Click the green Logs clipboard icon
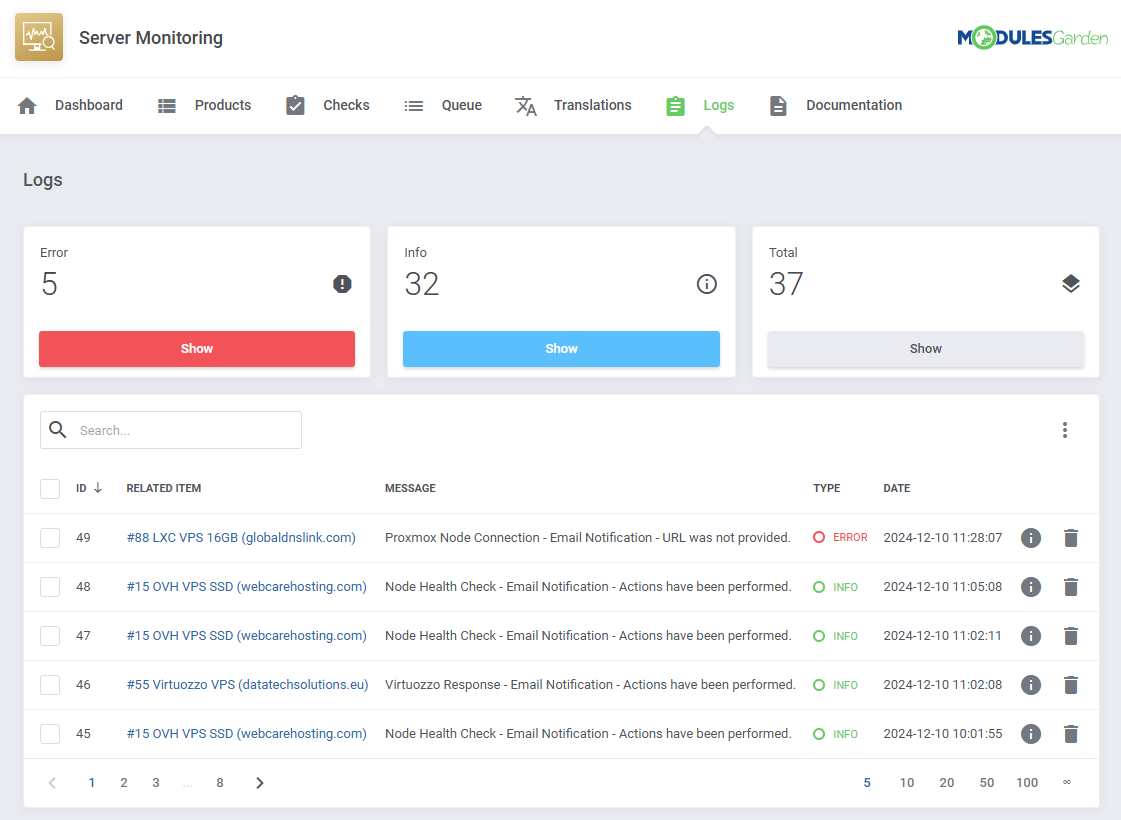 coord(675,106)
